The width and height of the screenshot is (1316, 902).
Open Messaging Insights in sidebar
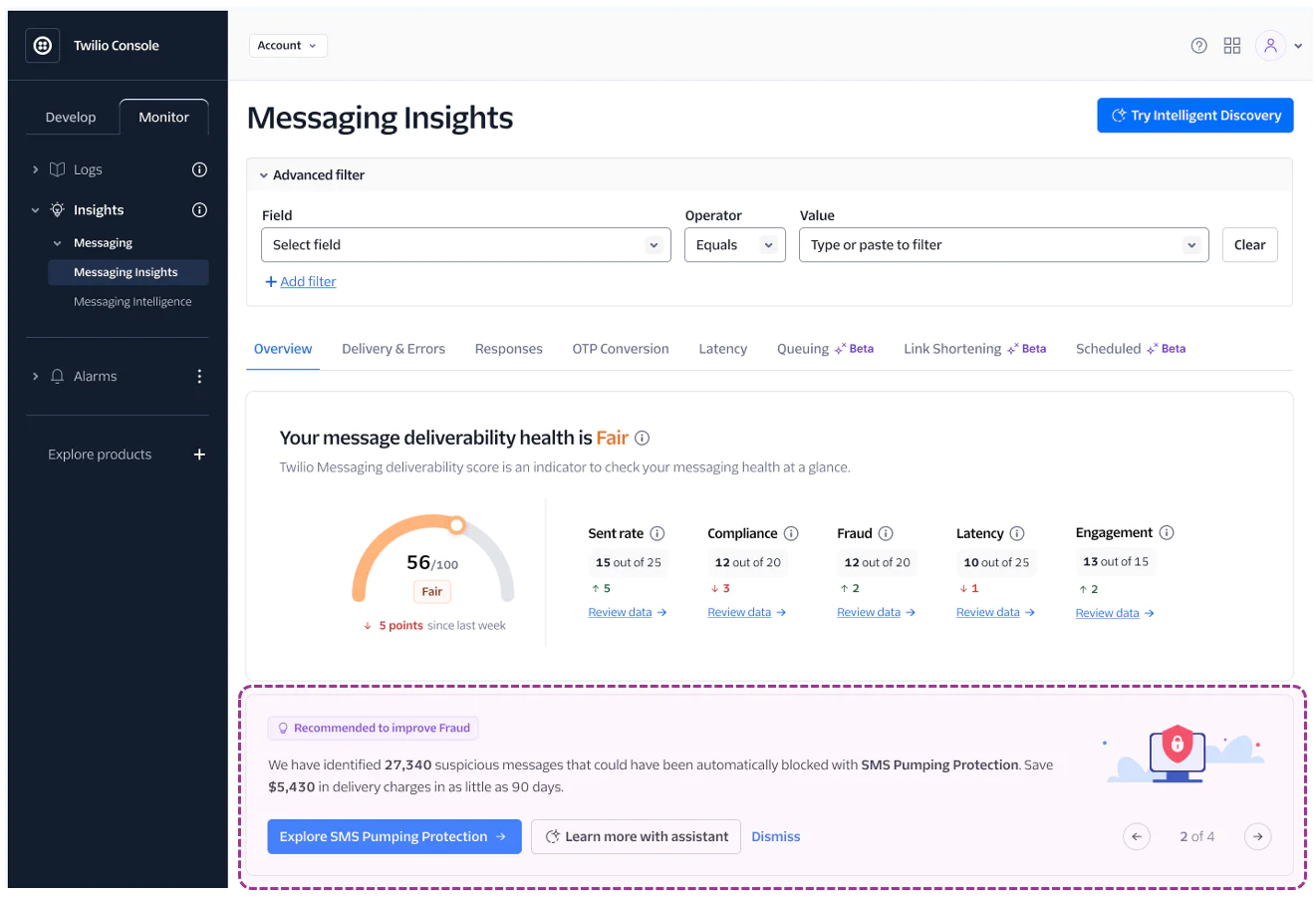129,273
